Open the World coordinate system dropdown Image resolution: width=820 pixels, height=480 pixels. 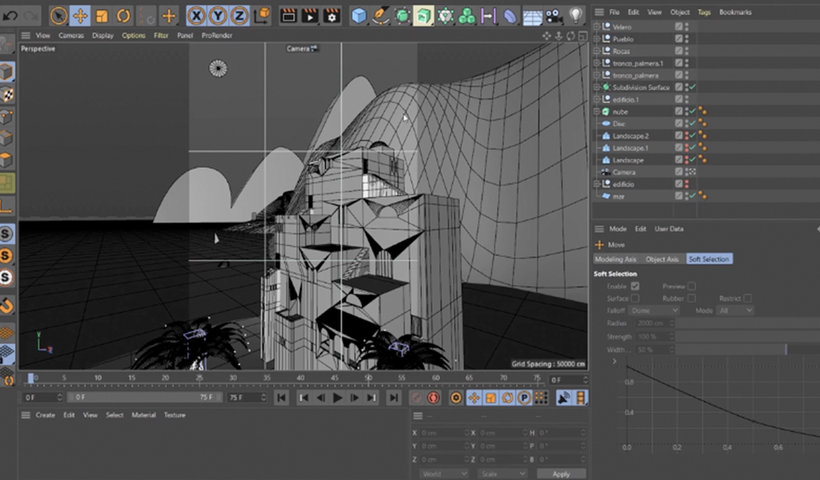tap(443, 473)
